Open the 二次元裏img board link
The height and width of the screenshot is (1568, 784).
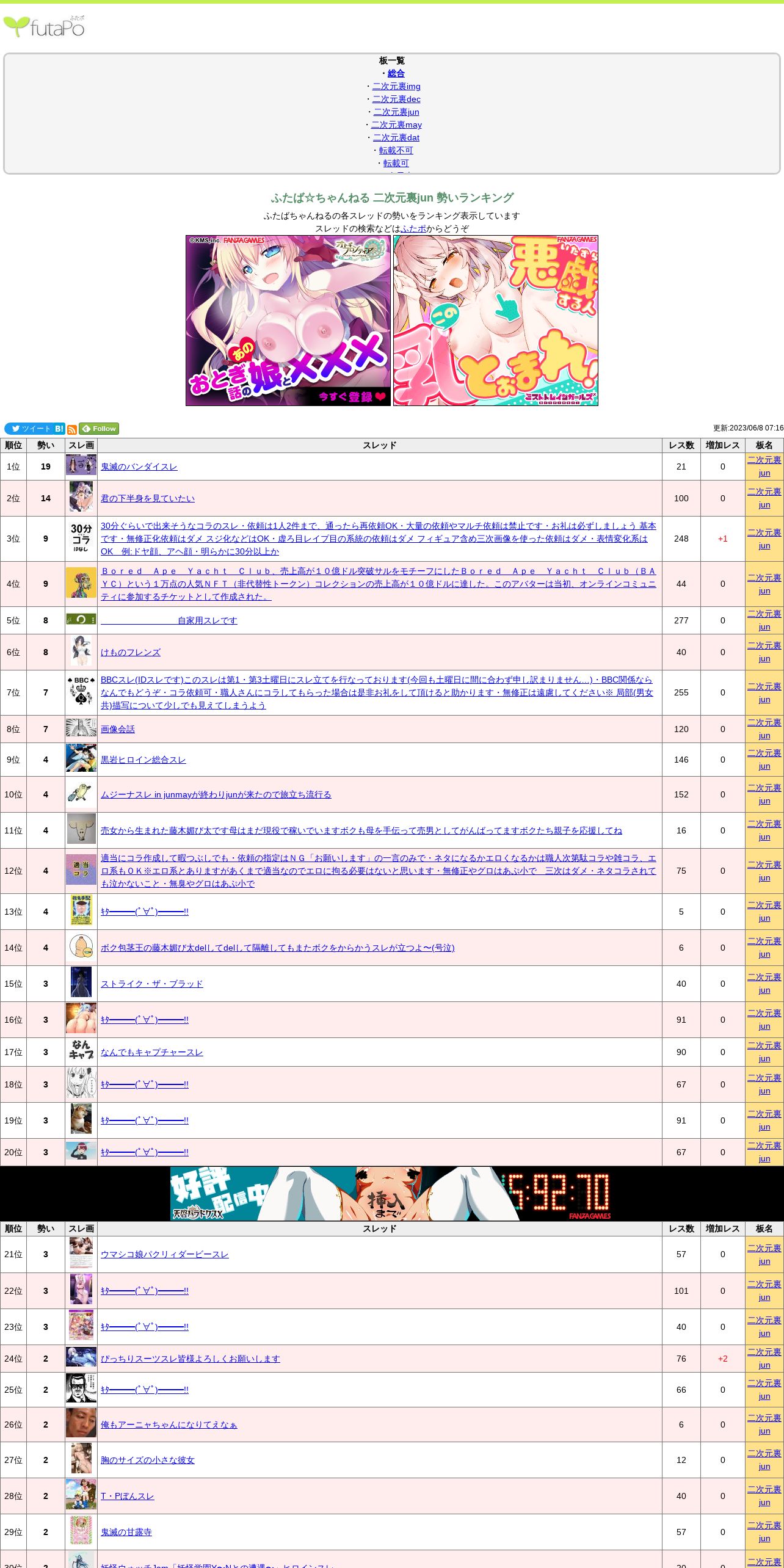point(396,86)
